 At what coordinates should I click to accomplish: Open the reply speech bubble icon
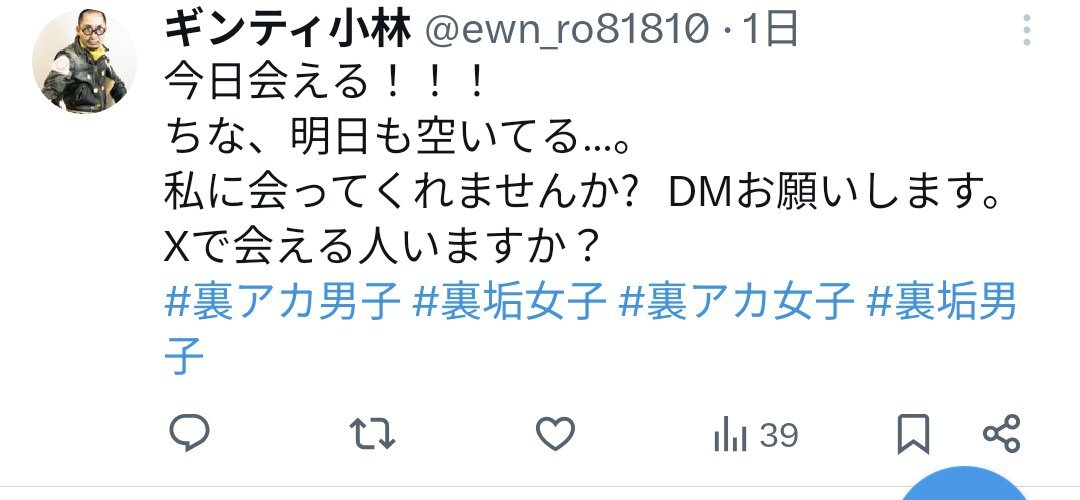(x=189, y=433)
